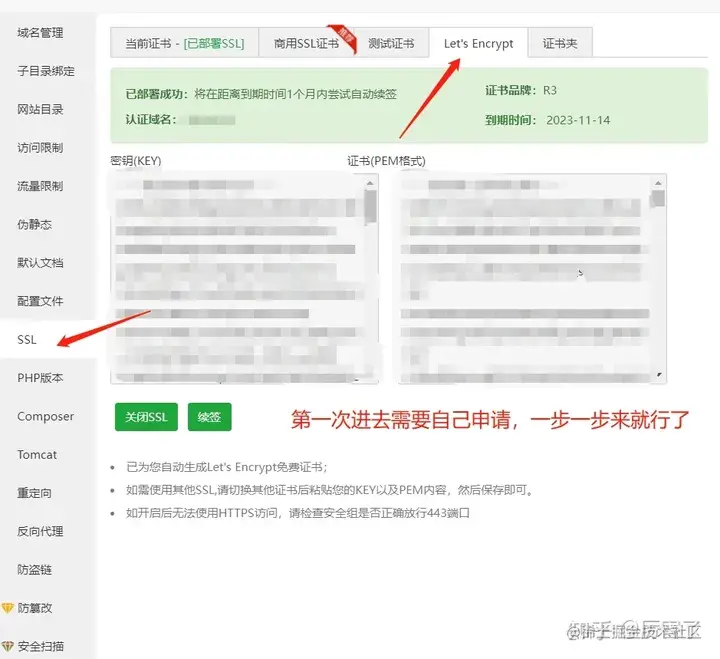Viewport: 720px width, 659px height.
Task: Click KEY textarea scrollbar thumb
Action: [x=371, y=207]
